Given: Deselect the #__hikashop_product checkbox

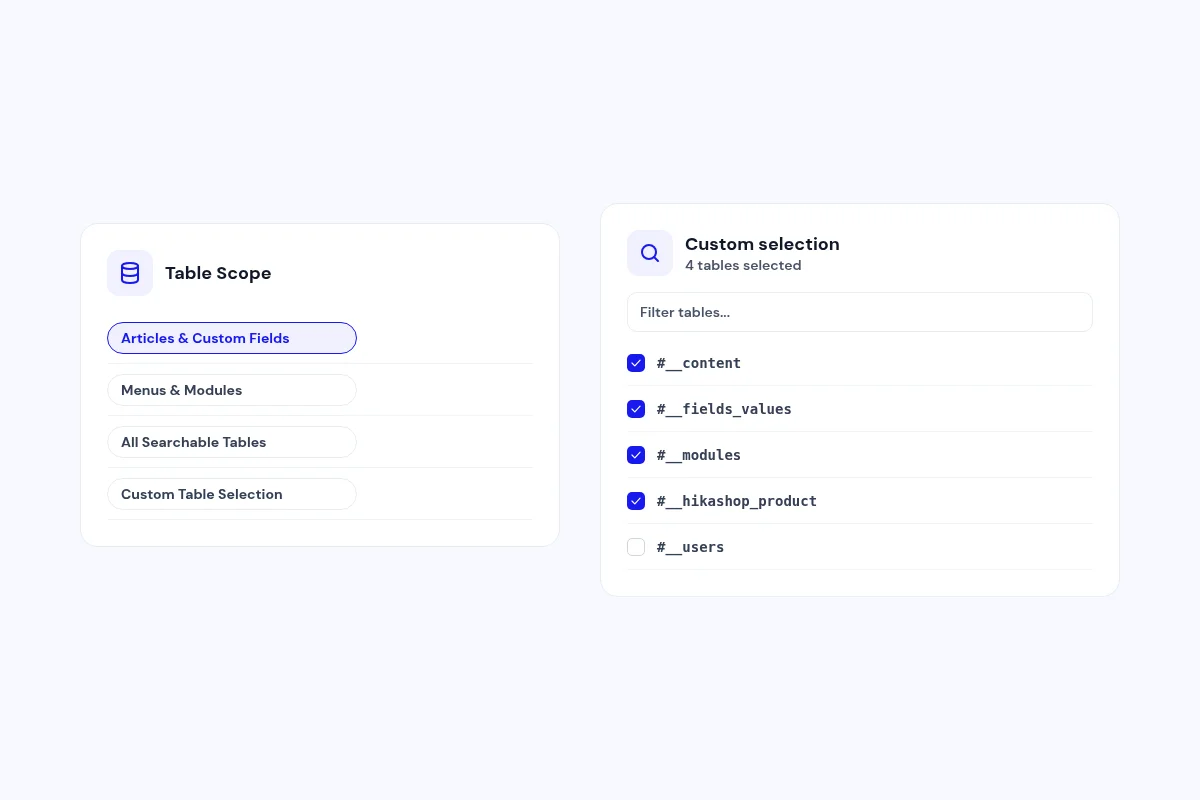Looking at the screenshot, I should point(636,501).
